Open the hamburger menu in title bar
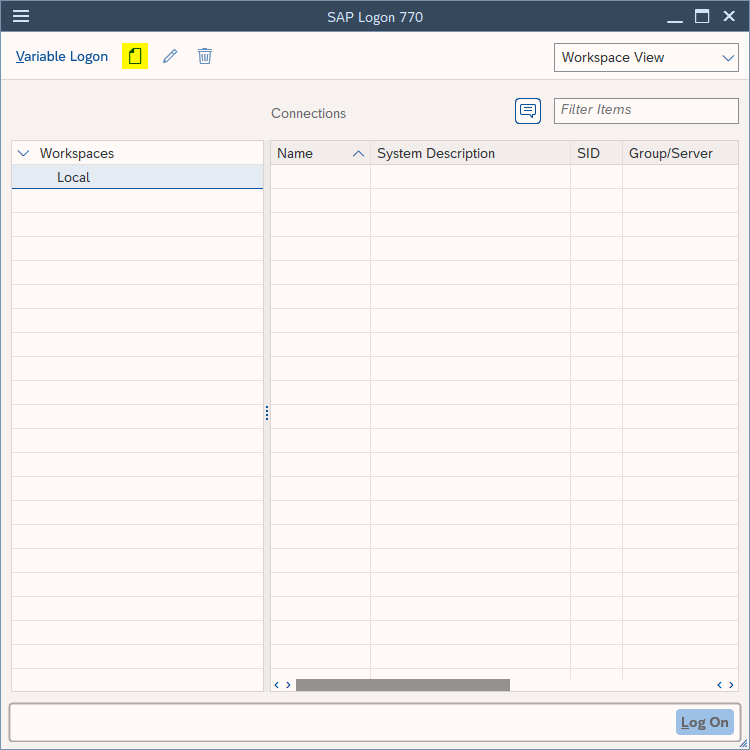Screen dimensions: 750x750 tap(21, 16)
